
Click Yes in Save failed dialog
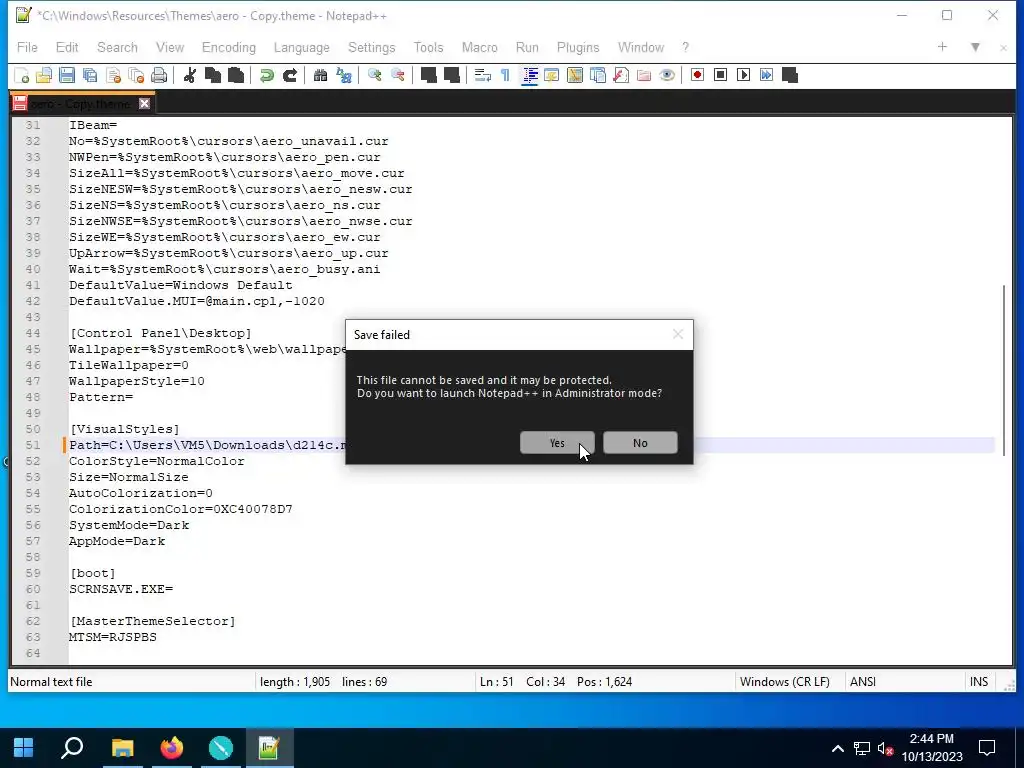pyautogui.click(x=557, y=443)
